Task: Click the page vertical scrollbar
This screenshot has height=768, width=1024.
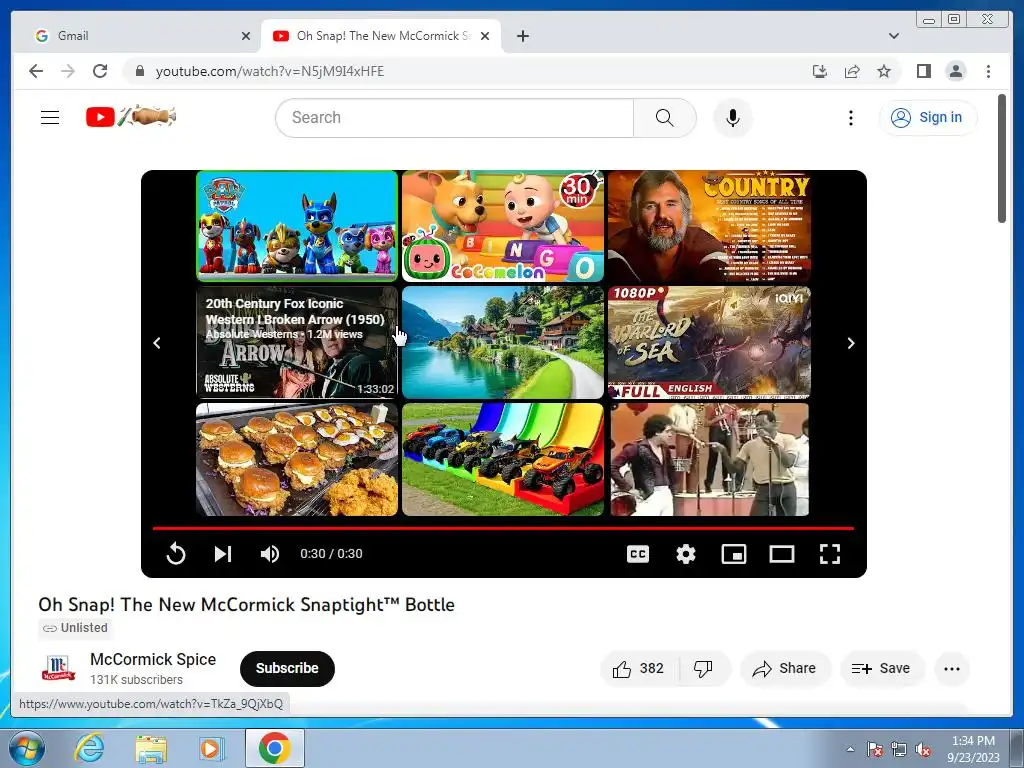Action: 1002,158
